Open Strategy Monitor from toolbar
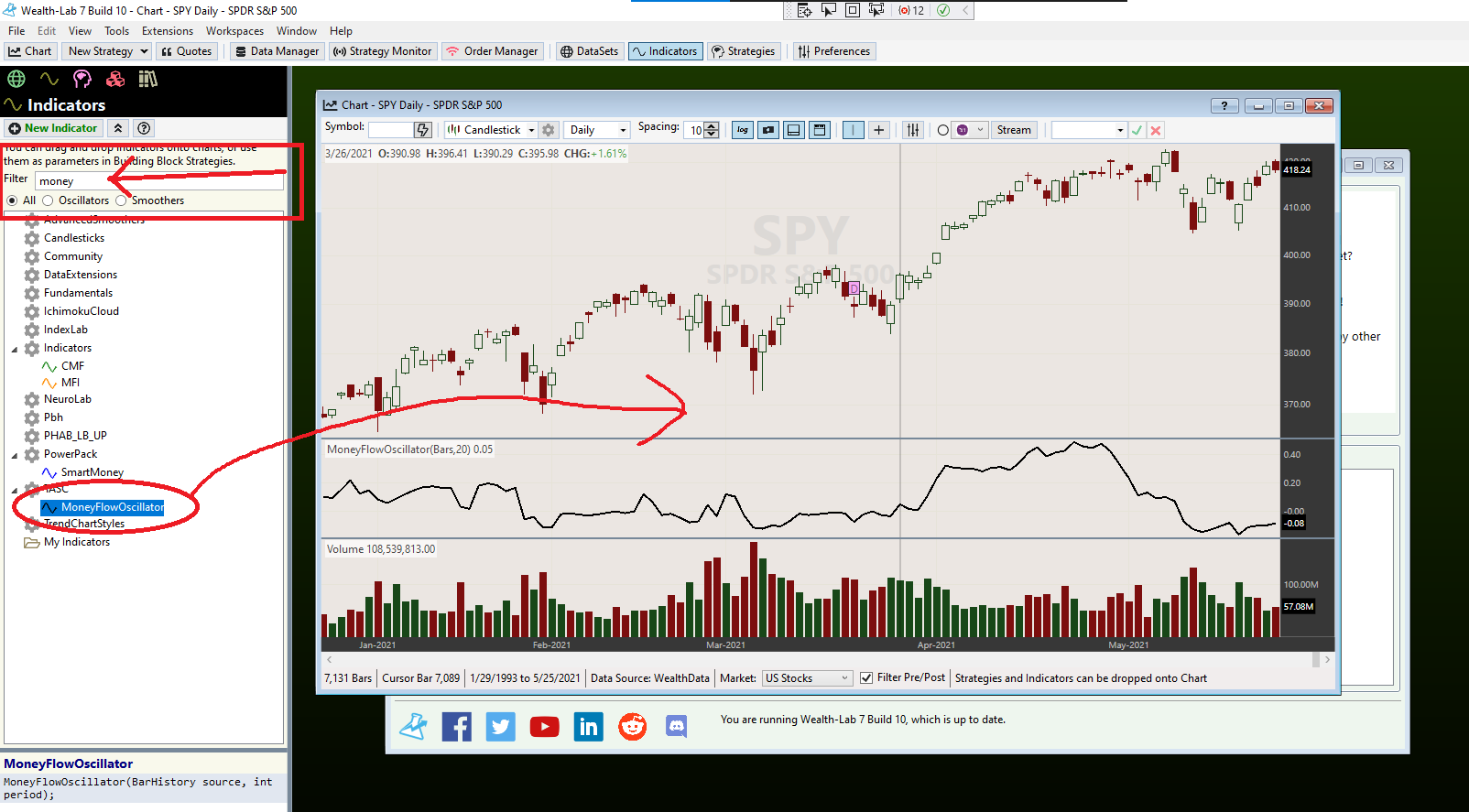 click(x=382, y=51)
